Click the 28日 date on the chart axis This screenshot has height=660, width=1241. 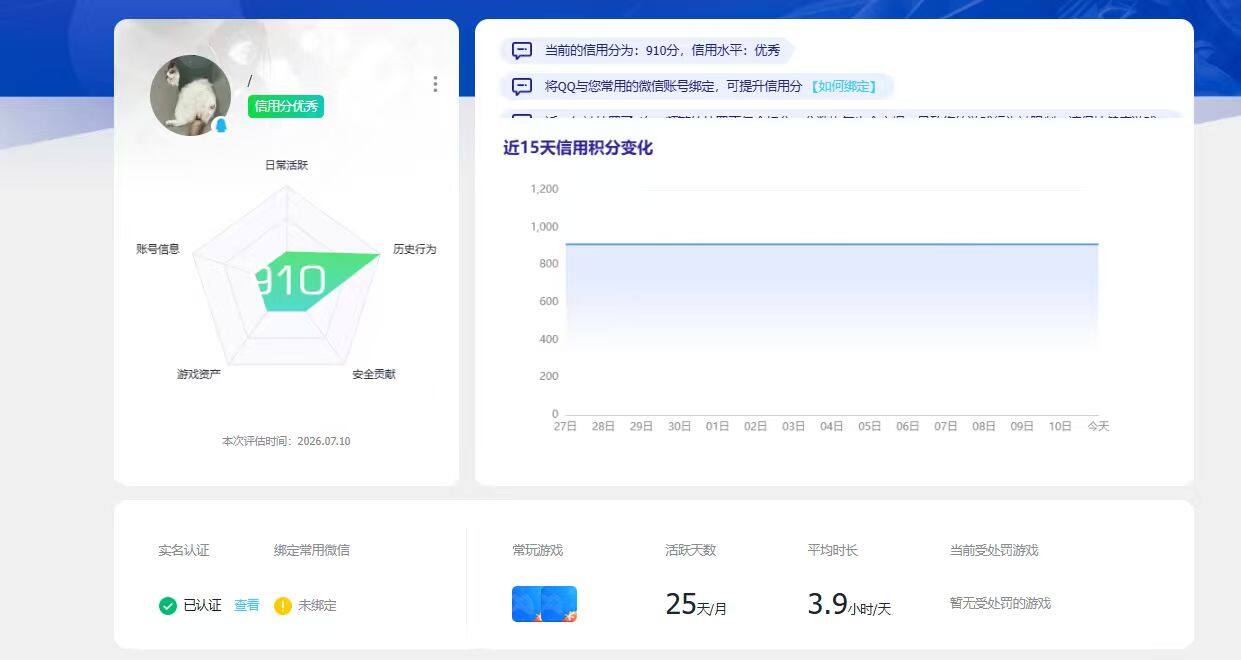coord(603,426)
